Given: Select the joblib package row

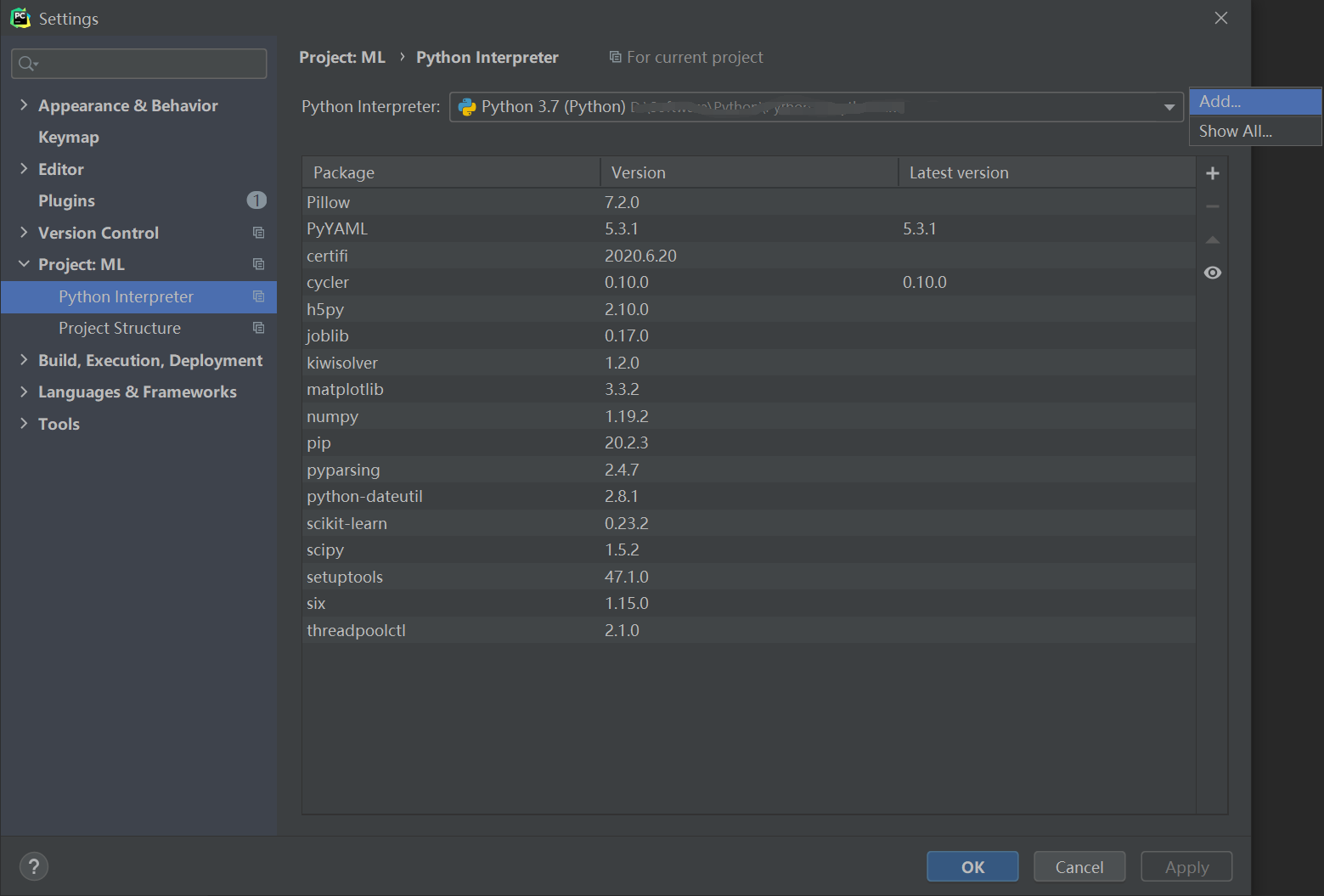Looking at the screenshot, I should click(749, 335).
